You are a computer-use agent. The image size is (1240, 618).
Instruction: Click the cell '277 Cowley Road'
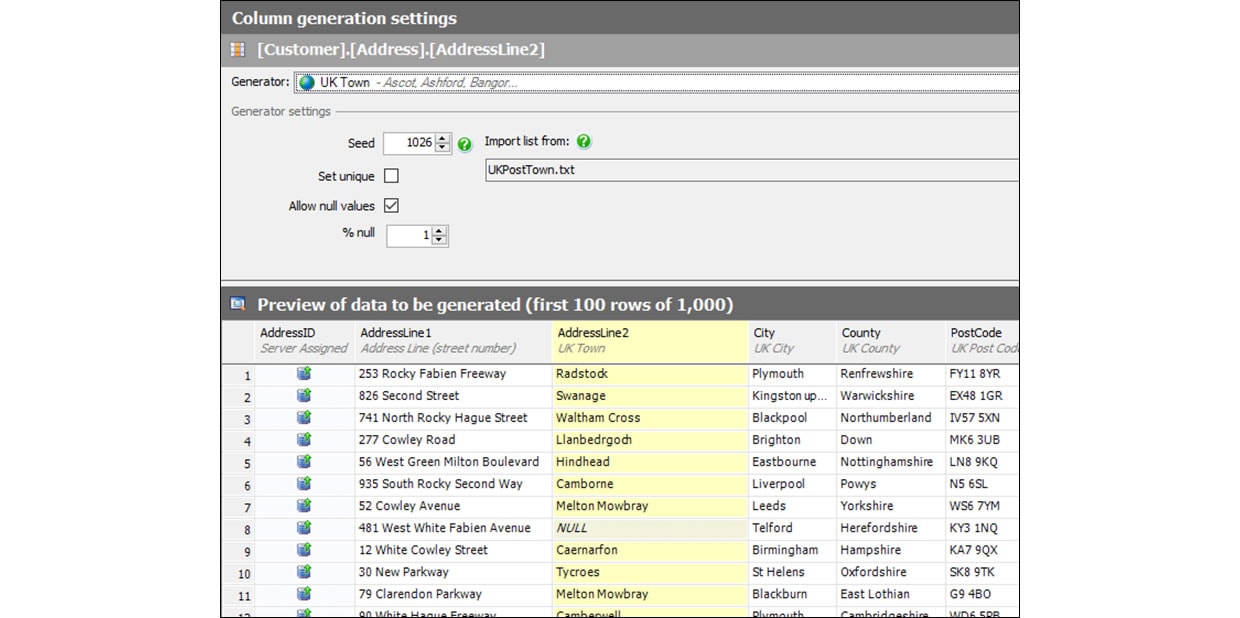pos(453,439)
